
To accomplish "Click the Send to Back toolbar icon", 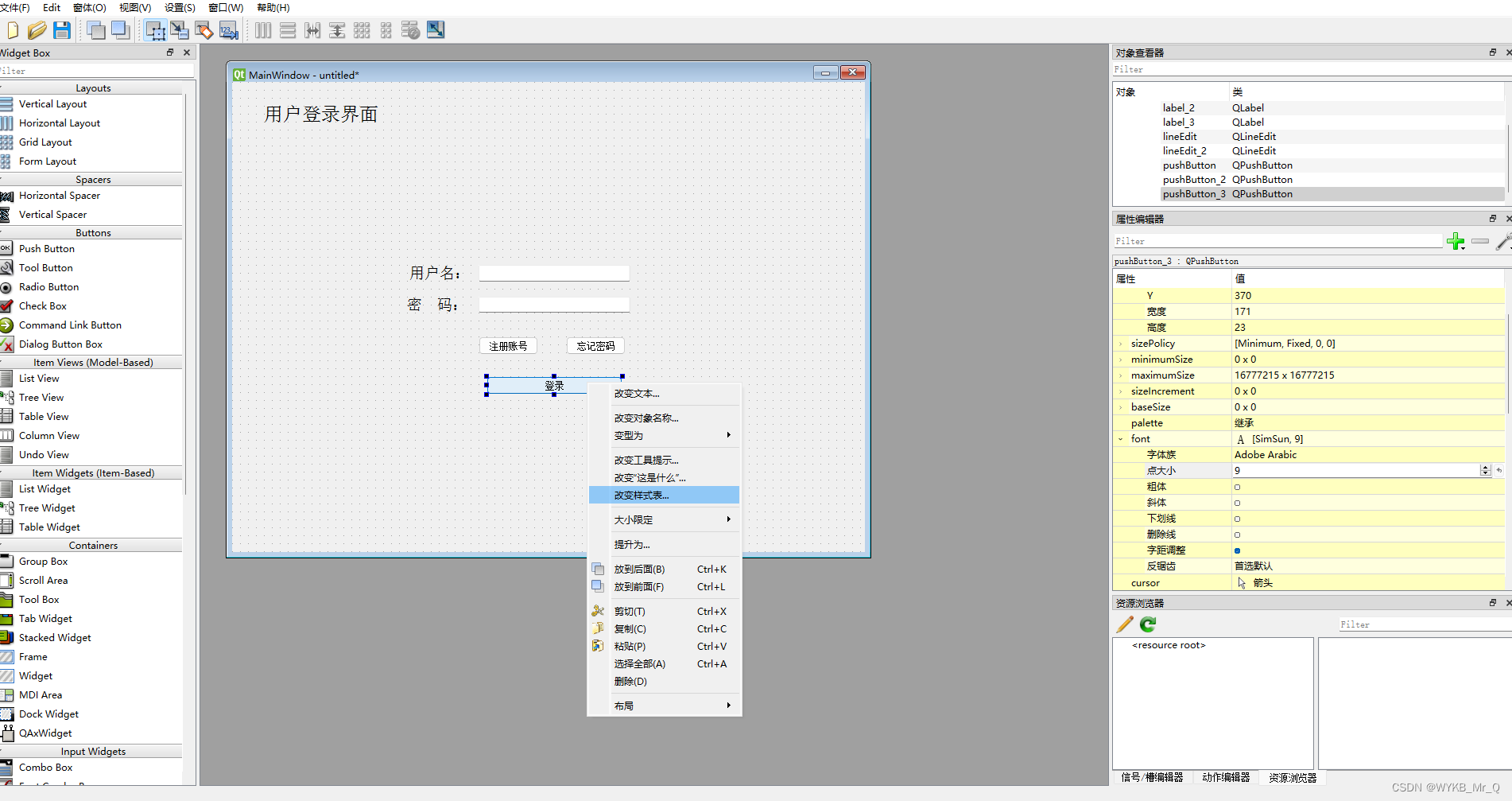I will (96, 30).
